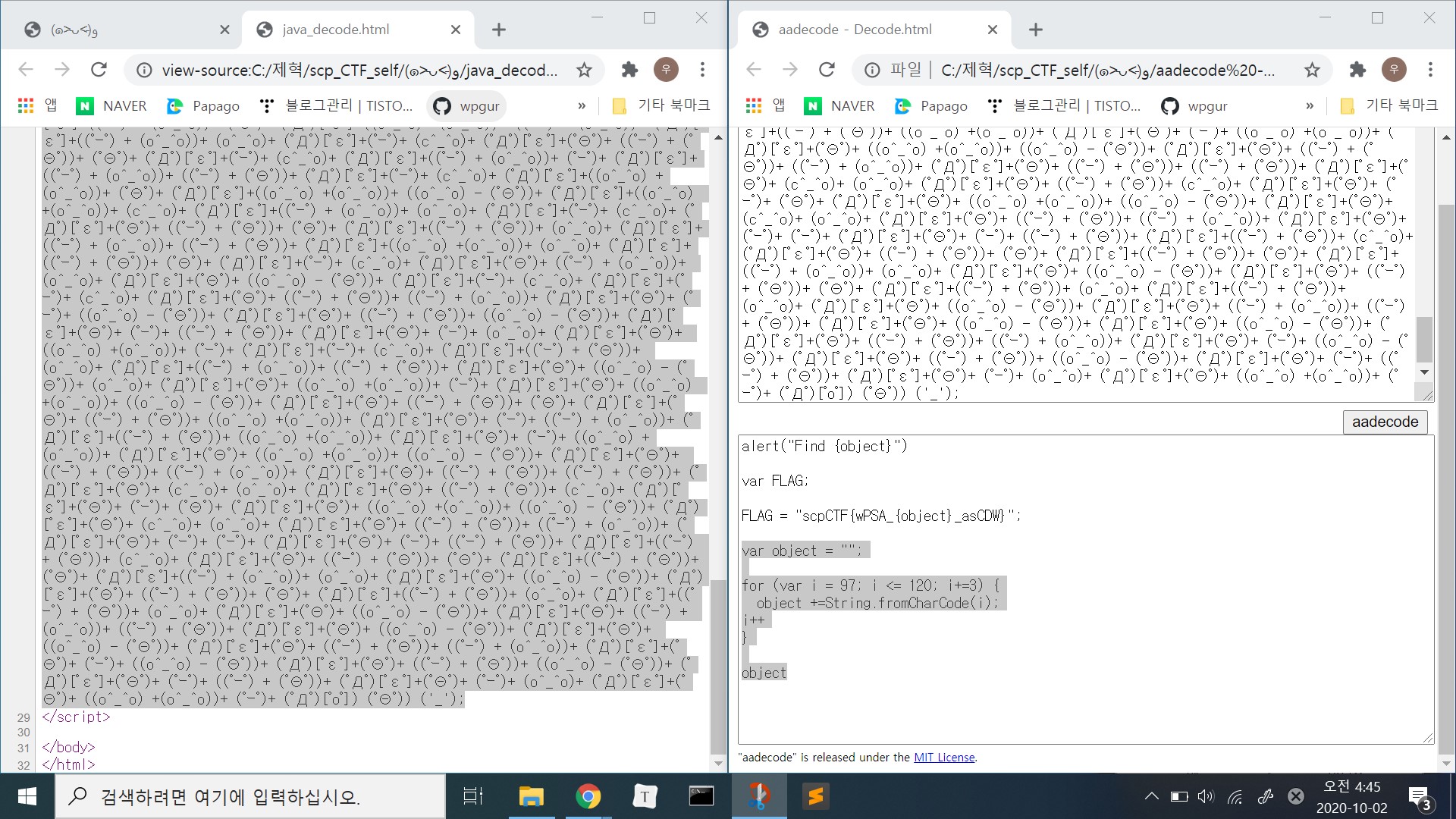1456x819 pixels.
Task: Go forward in right Chrome window
Action: [x=790, y=70]
